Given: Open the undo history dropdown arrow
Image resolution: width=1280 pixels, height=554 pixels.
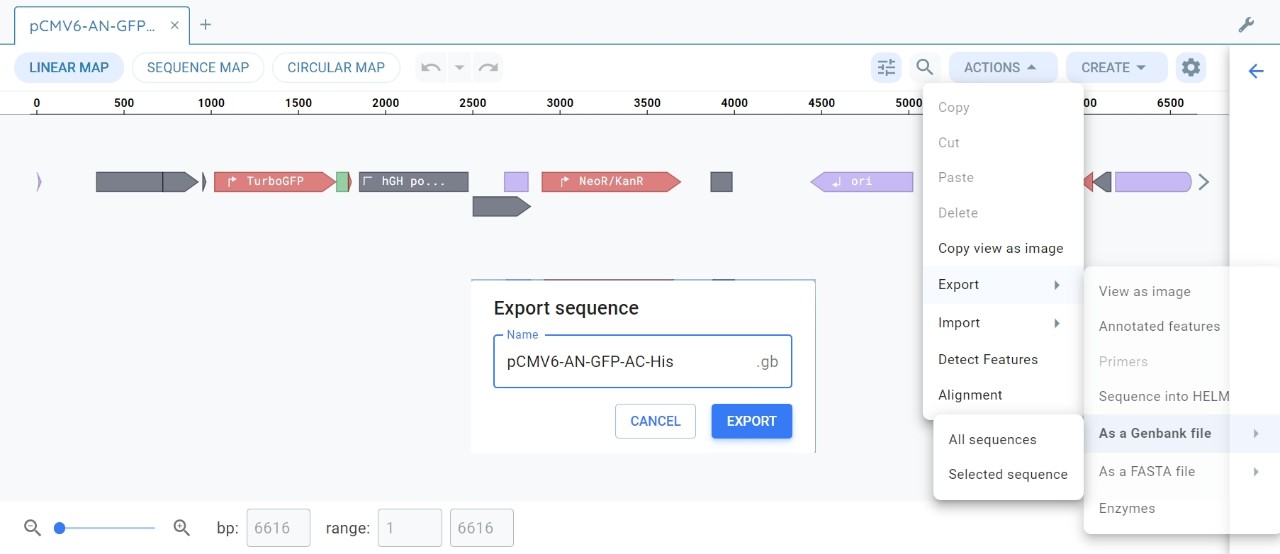Looking at the screenshot, I should pos(460,68).
